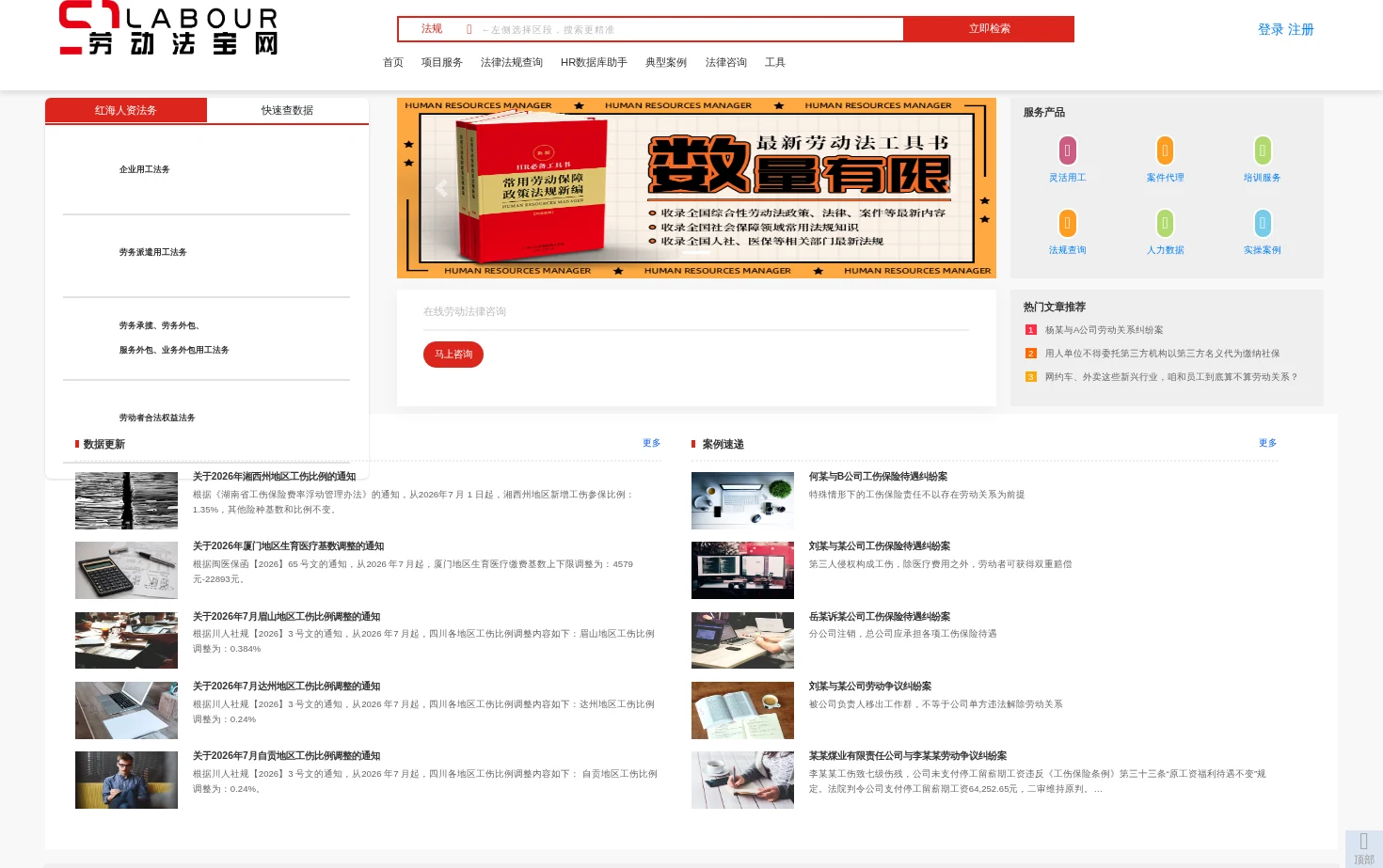Go to 首页 in navigation

click(x=393, y=62)
